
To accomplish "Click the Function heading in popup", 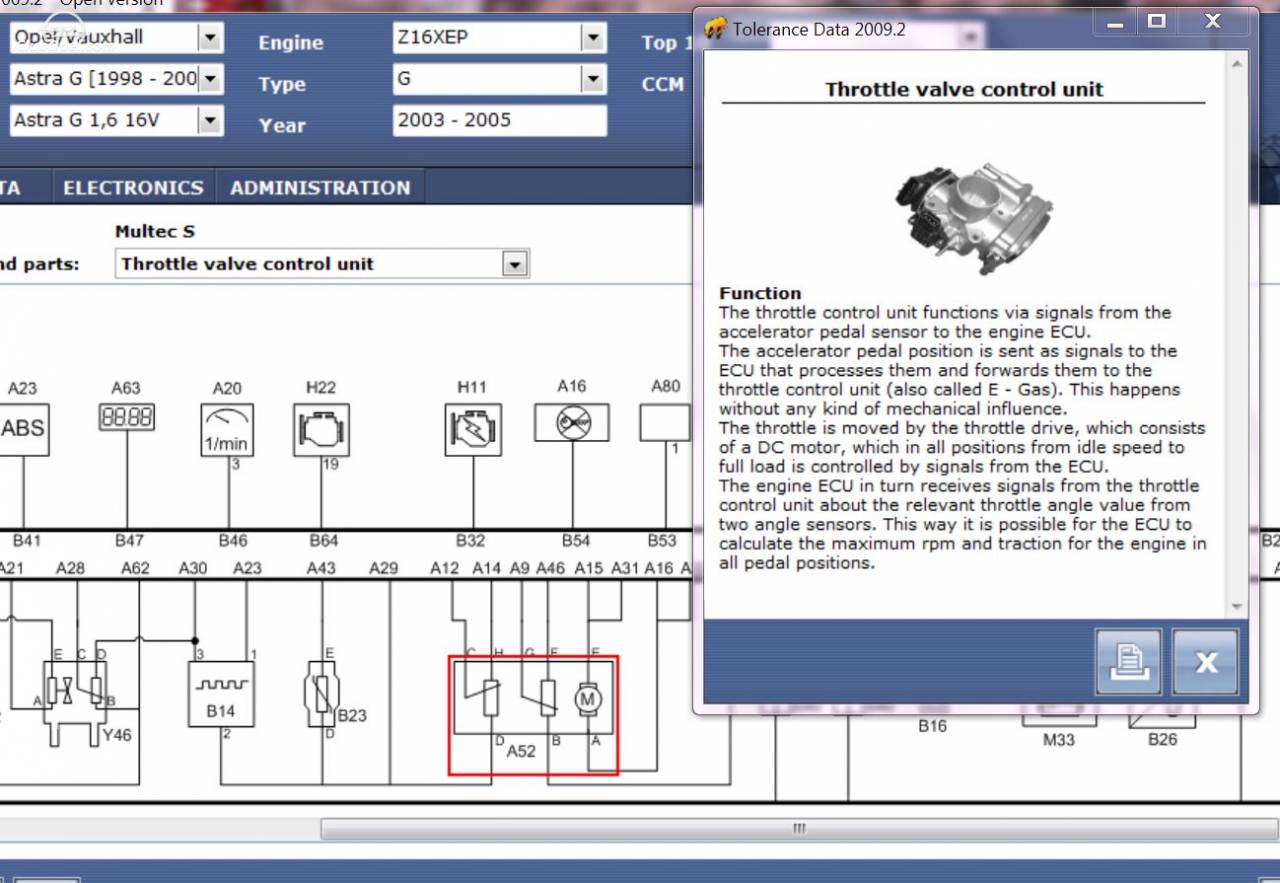I will [760, 293].
